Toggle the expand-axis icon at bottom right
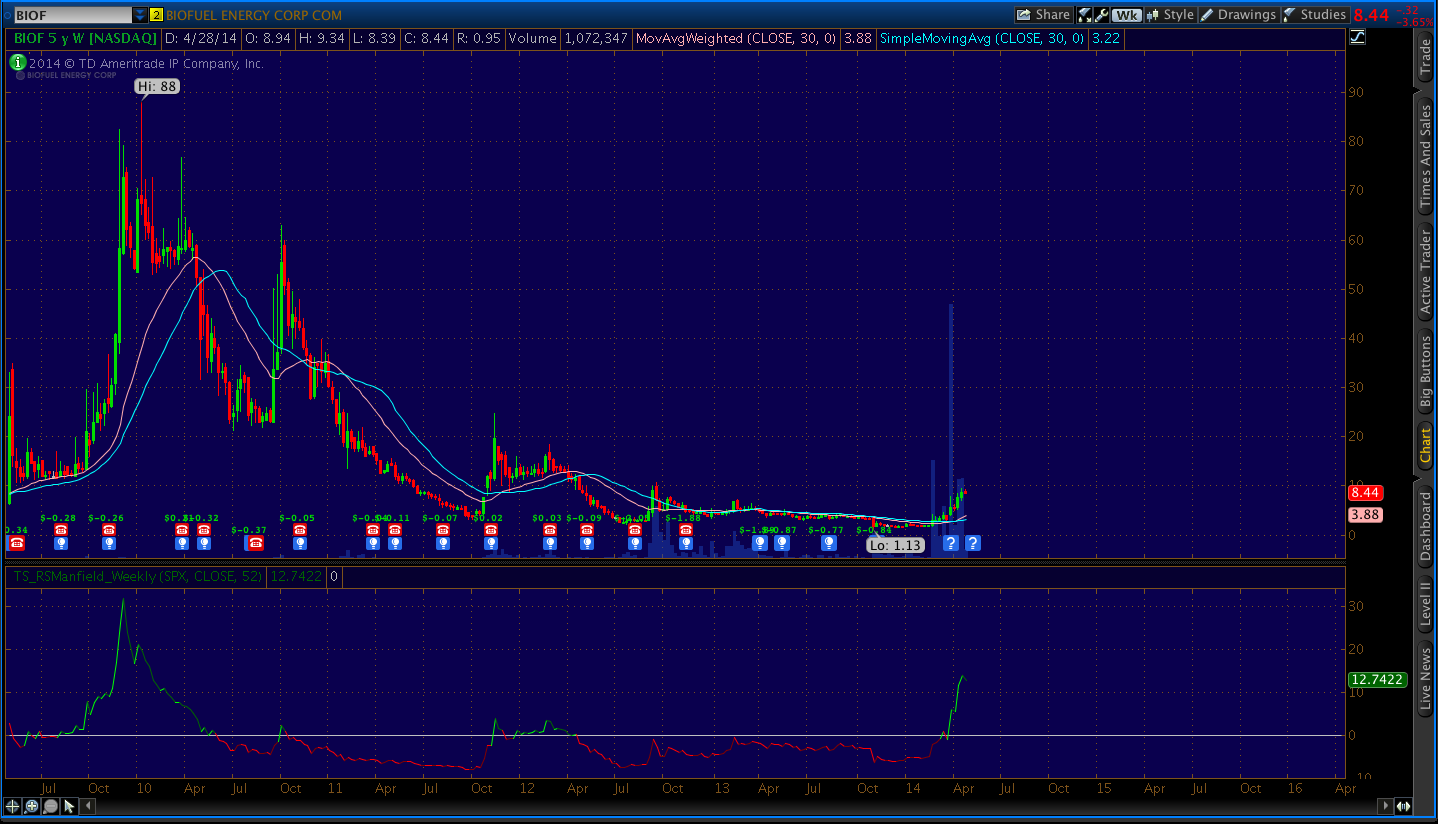 (x=1404, y=806)
